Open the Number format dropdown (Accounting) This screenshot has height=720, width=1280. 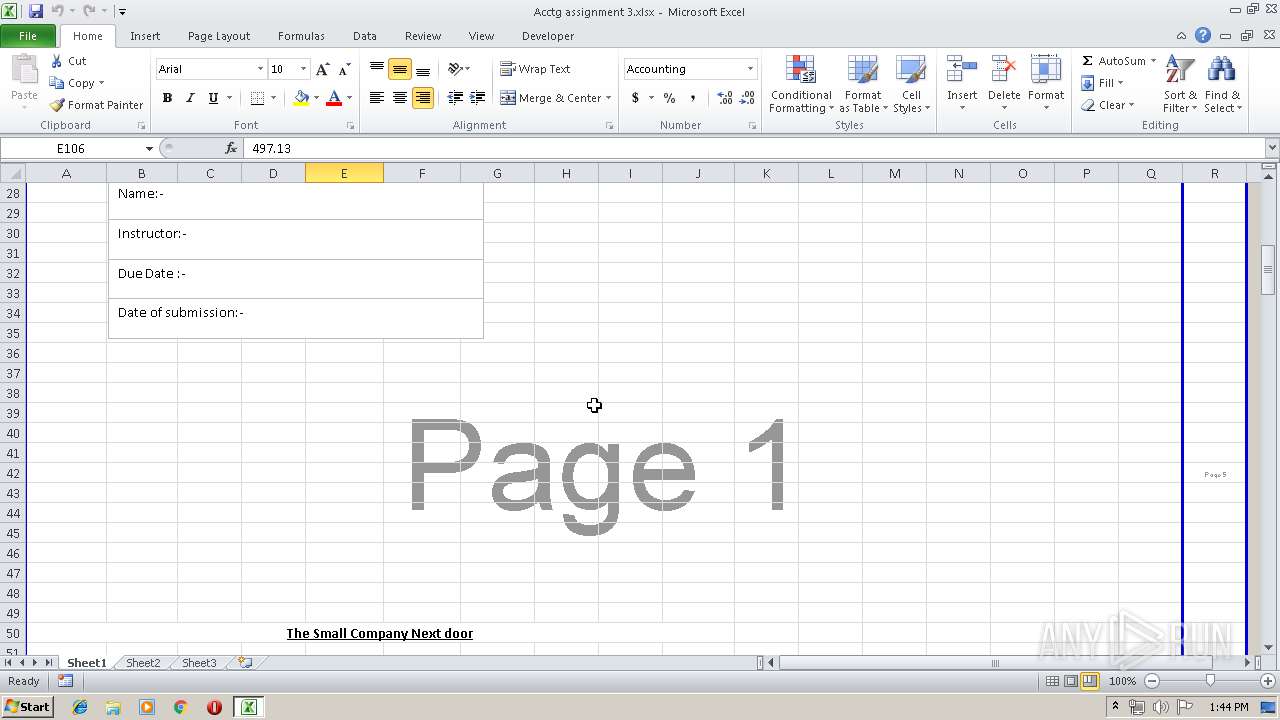(750, 69)
